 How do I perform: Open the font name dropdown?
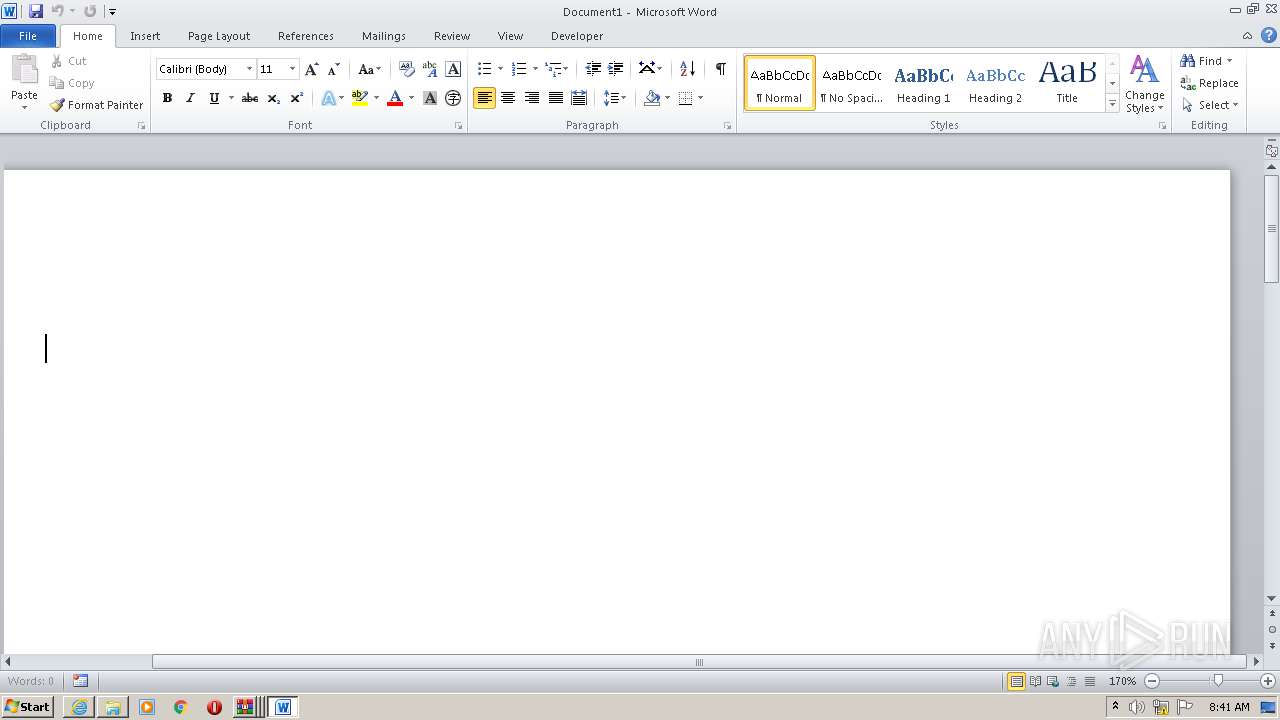[x=249, y=69]
